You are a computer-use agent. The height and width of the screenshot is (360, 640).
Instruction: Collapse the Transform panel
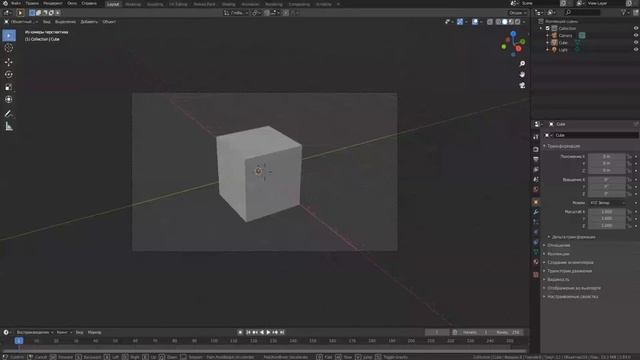point(563,146)
